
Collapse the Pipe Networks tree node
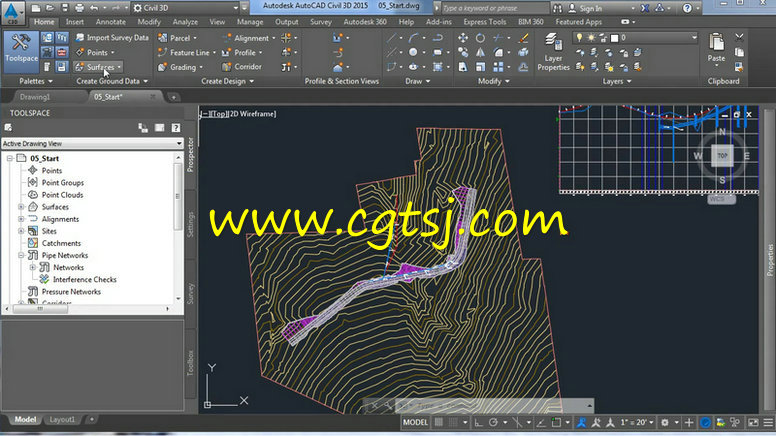(x=21, y=255)
